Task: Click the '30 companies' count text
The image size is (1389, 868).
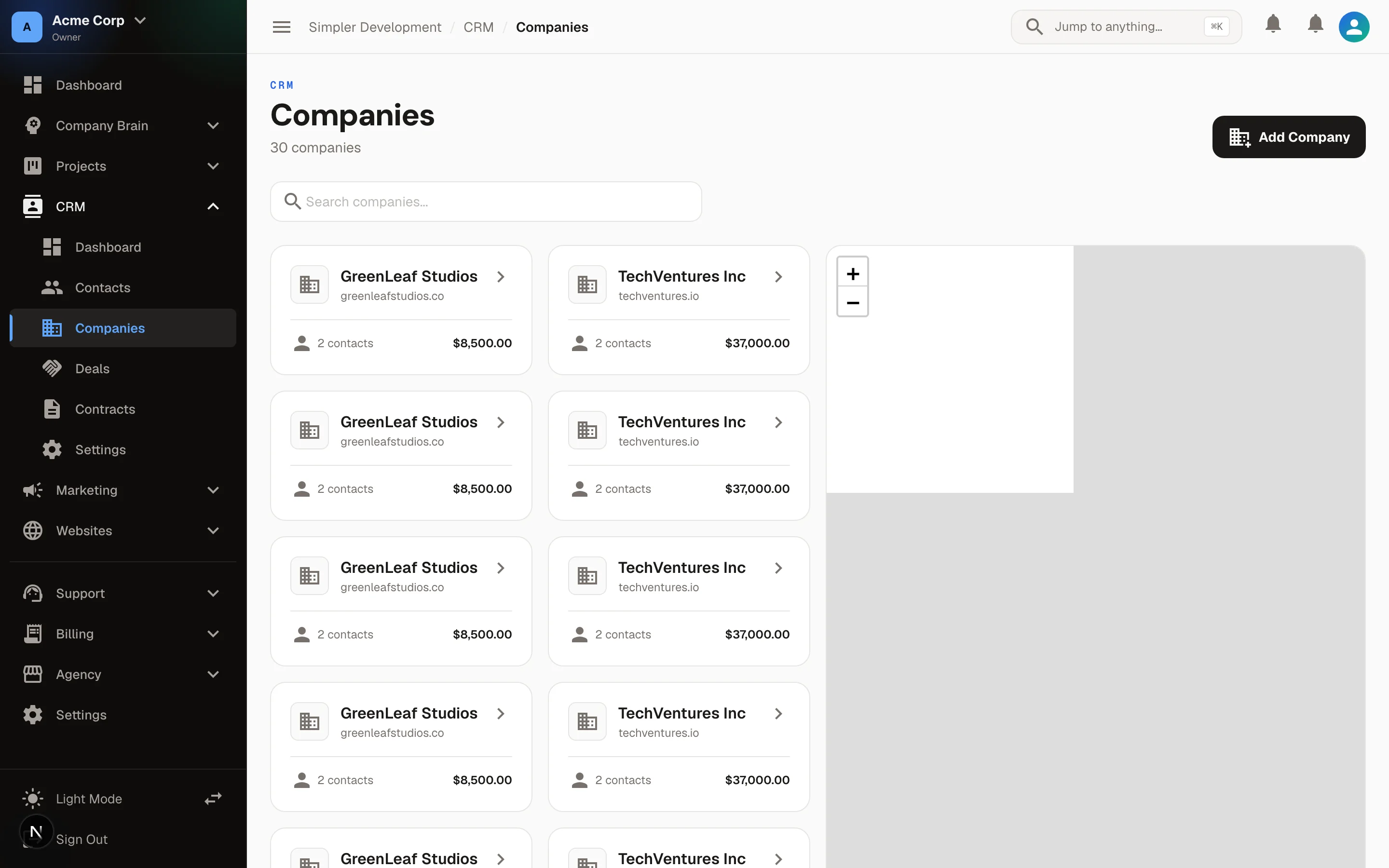Action: point(315,148)
